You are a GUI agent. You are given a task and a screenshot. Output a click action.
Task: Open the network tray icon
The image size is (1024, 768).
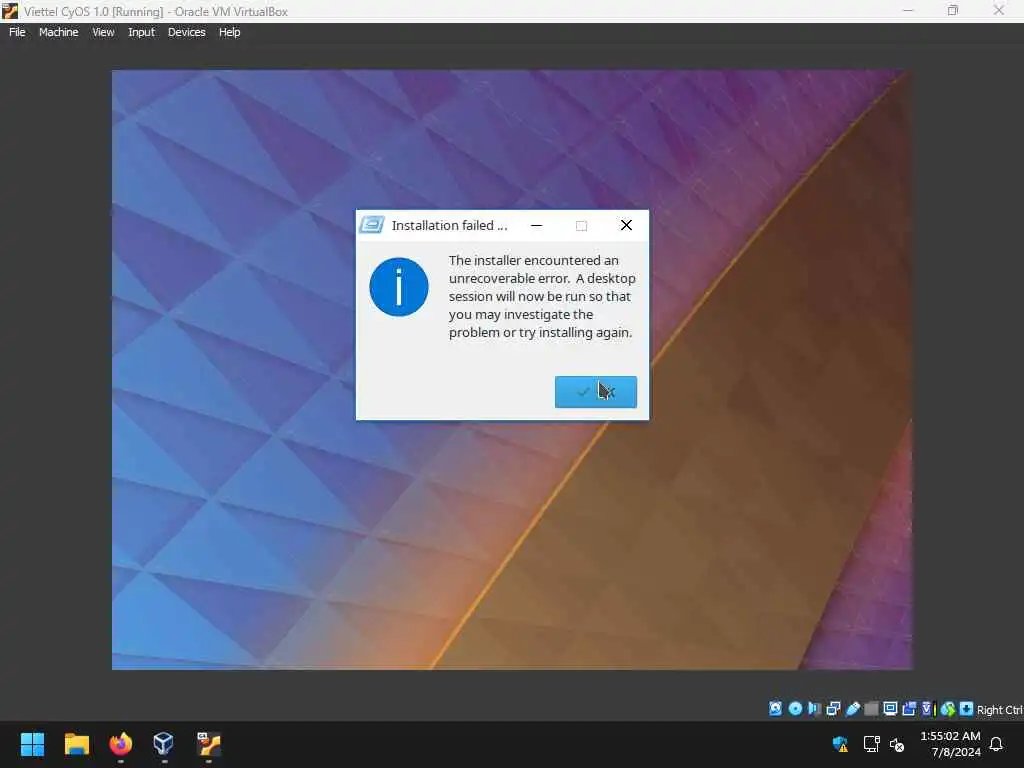click(871, 744)
